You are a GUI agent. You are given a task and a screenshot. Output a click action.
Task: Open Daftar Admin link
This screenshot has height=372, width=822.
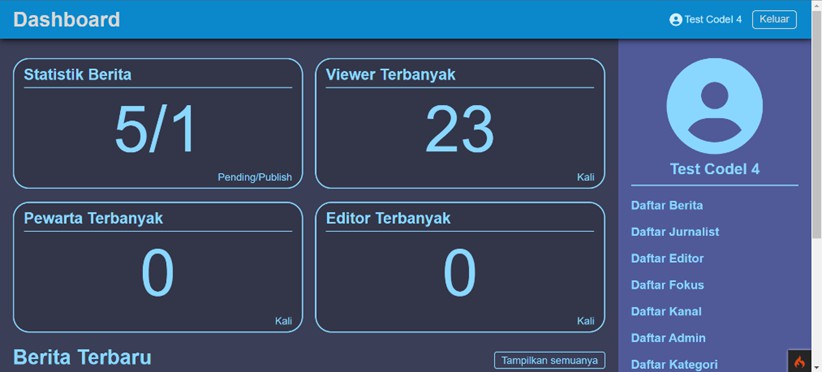tap(668, 338)
